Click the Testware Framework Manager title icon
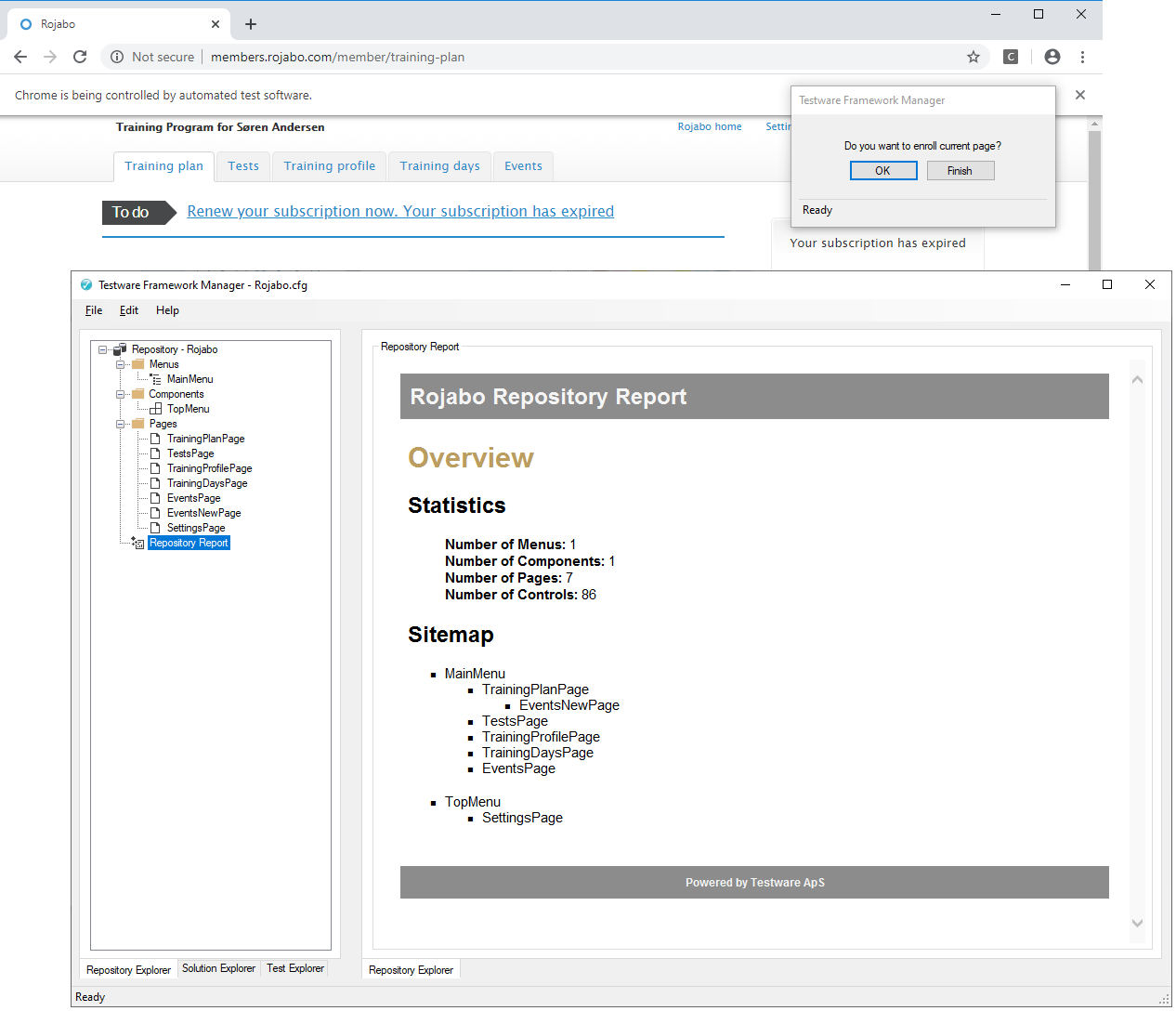 point(86,285)
